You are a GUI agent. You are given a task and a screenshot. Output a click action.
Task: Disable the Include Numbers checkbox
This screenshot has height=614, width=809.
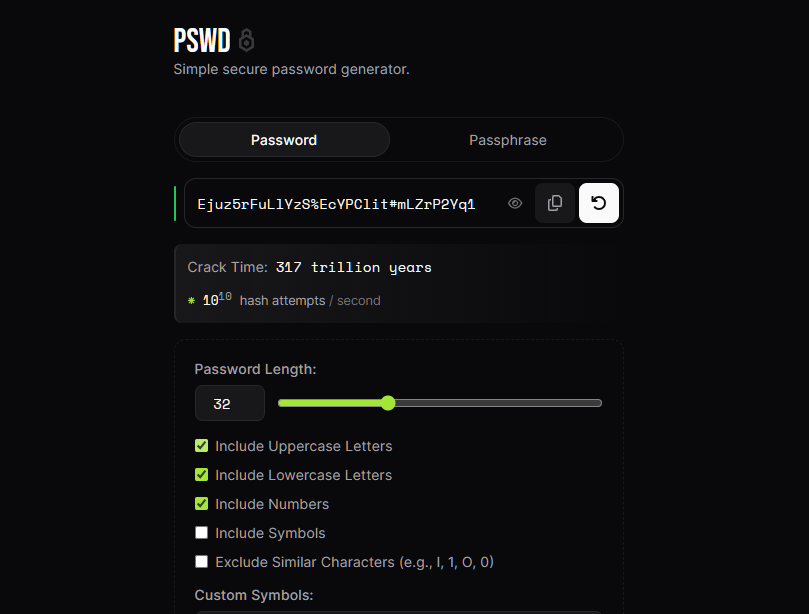[x=201, y=504]
